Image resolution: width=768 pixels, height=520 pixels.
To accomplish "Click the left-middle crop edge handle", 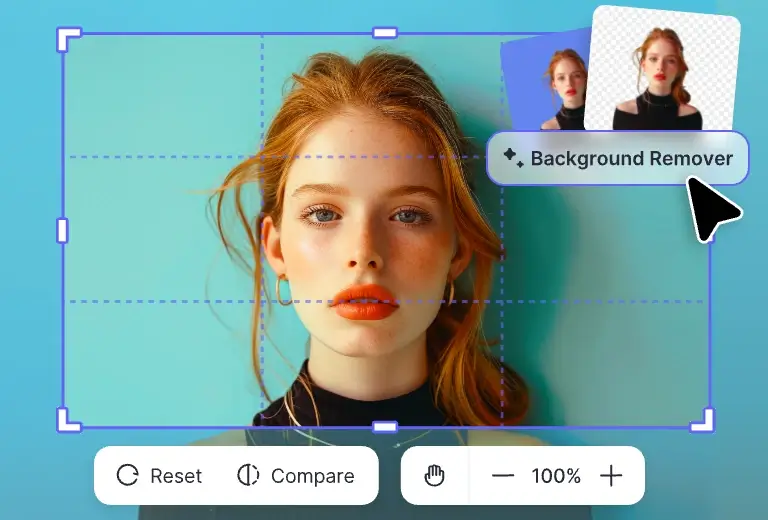I will coord(62,231).
